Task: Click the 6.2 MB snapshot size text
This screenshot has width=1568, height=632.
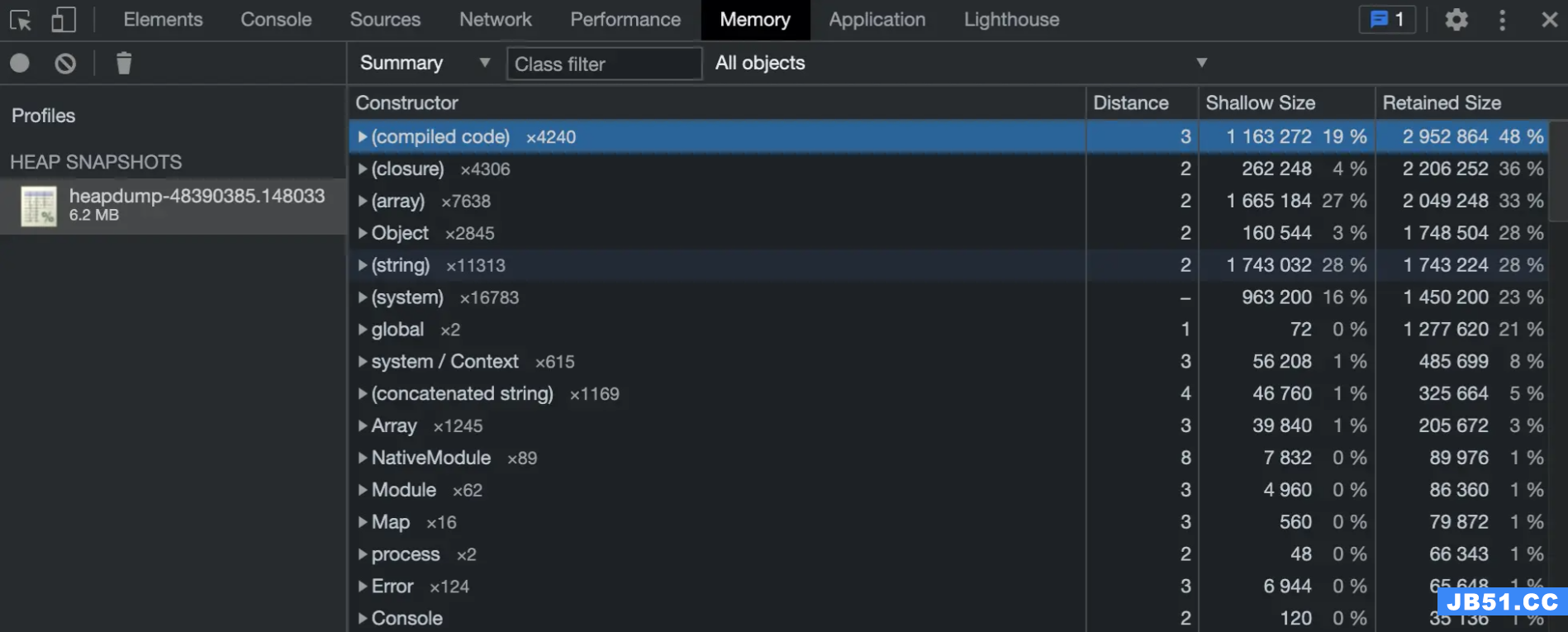Action: [93, 215]
